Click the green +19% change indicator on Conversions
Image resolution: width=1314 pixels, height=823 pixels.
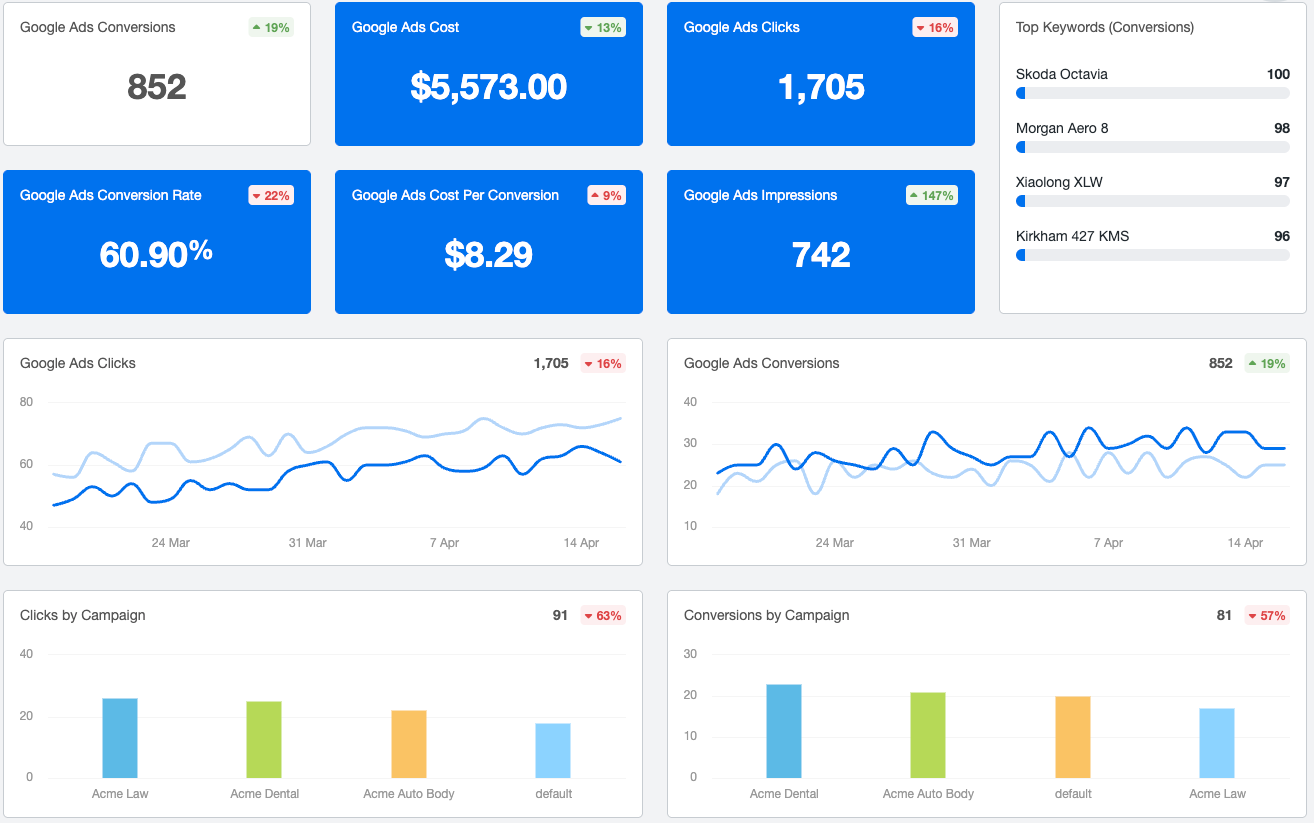pos(270,27)
